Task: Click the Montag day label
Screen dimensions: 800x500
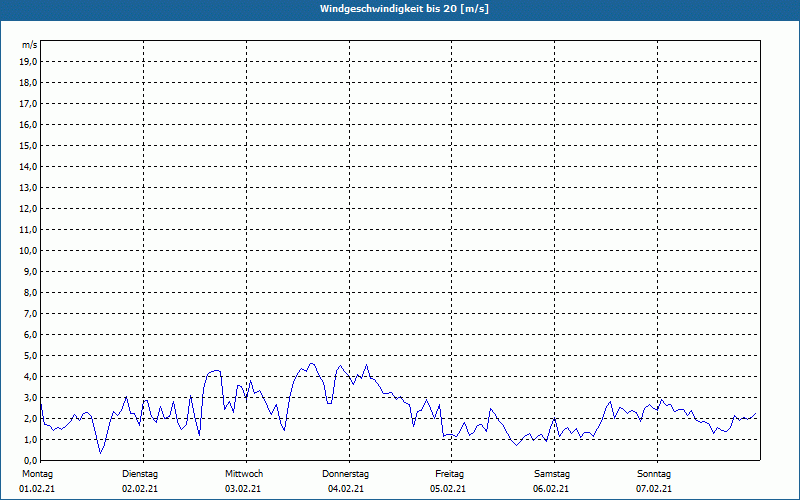Action: 36,473
